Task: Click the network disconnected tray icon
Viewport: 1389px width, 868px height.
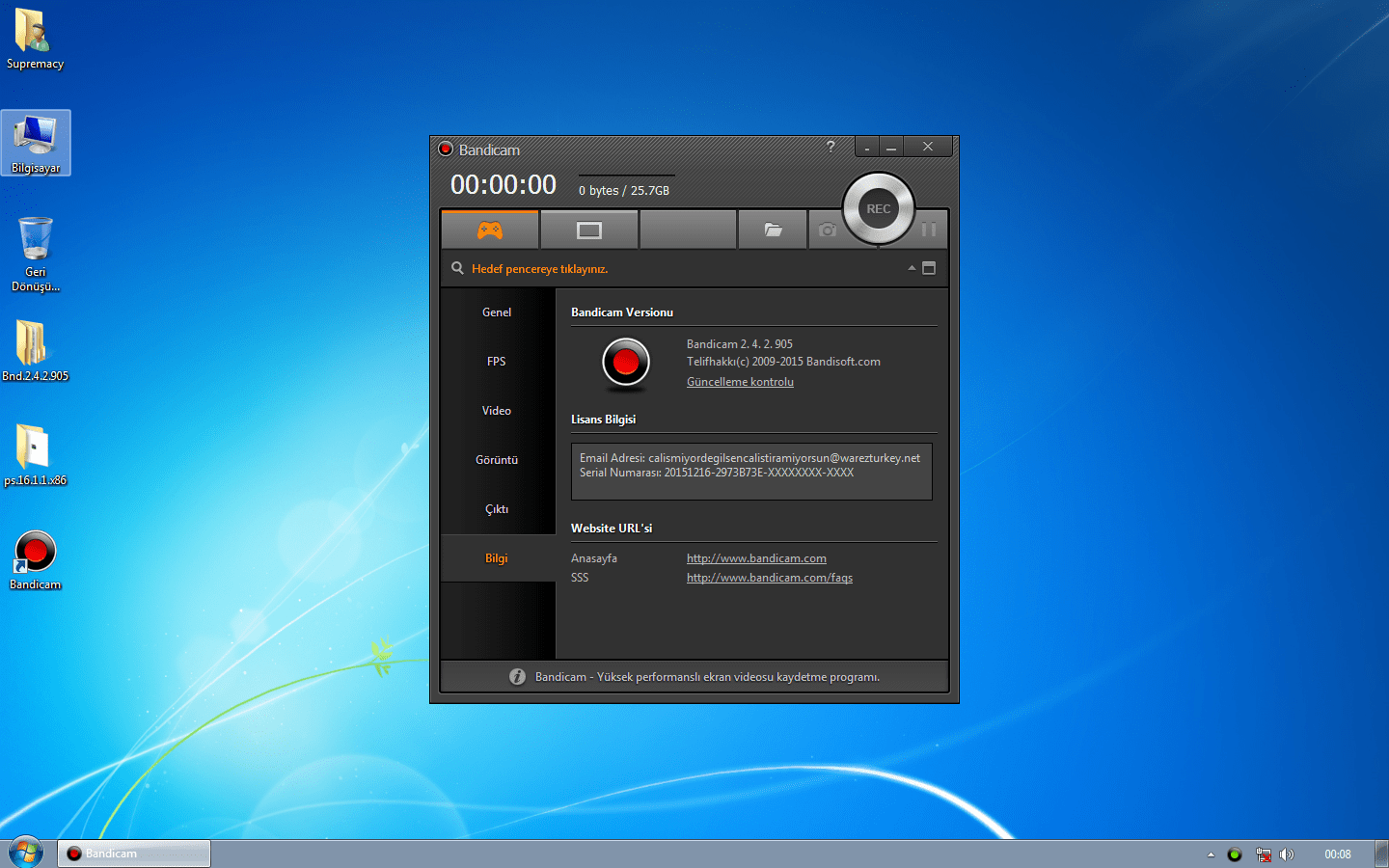Action: [1263, 854]
